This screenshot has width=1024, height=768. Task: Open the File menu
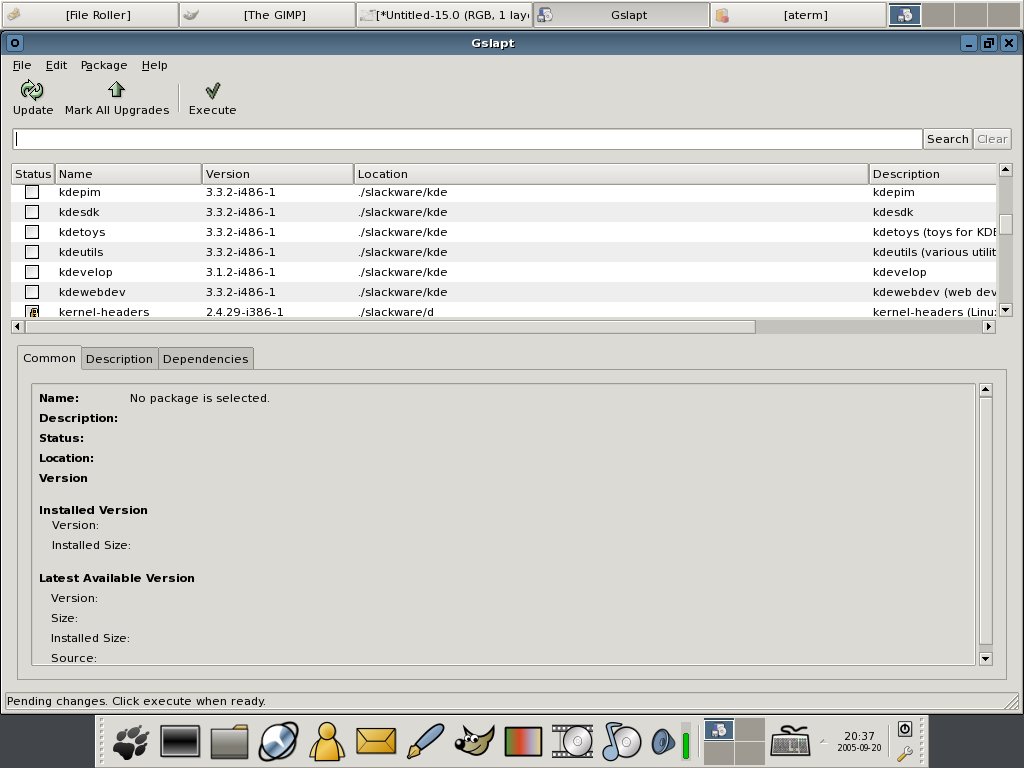click(22, 65)
